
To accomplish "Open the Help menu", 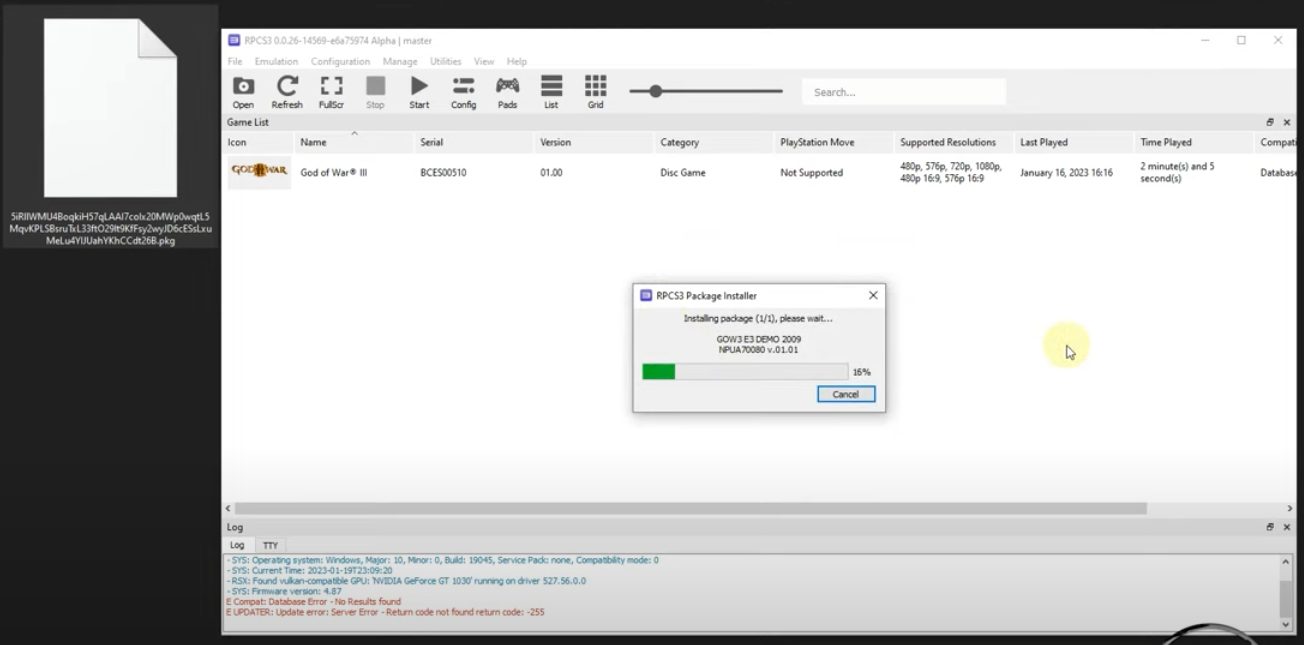I will coord(516,61).
